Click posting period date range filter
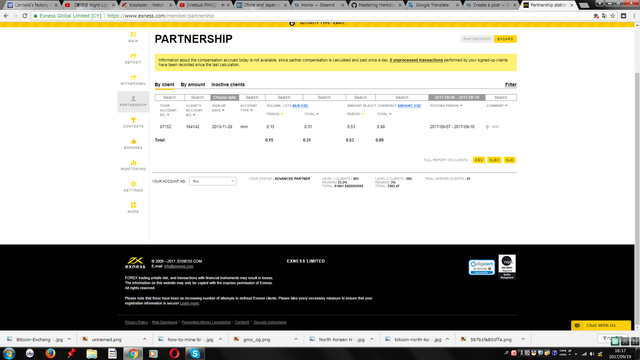The image size is (640, 360). (x=457, y=97)
